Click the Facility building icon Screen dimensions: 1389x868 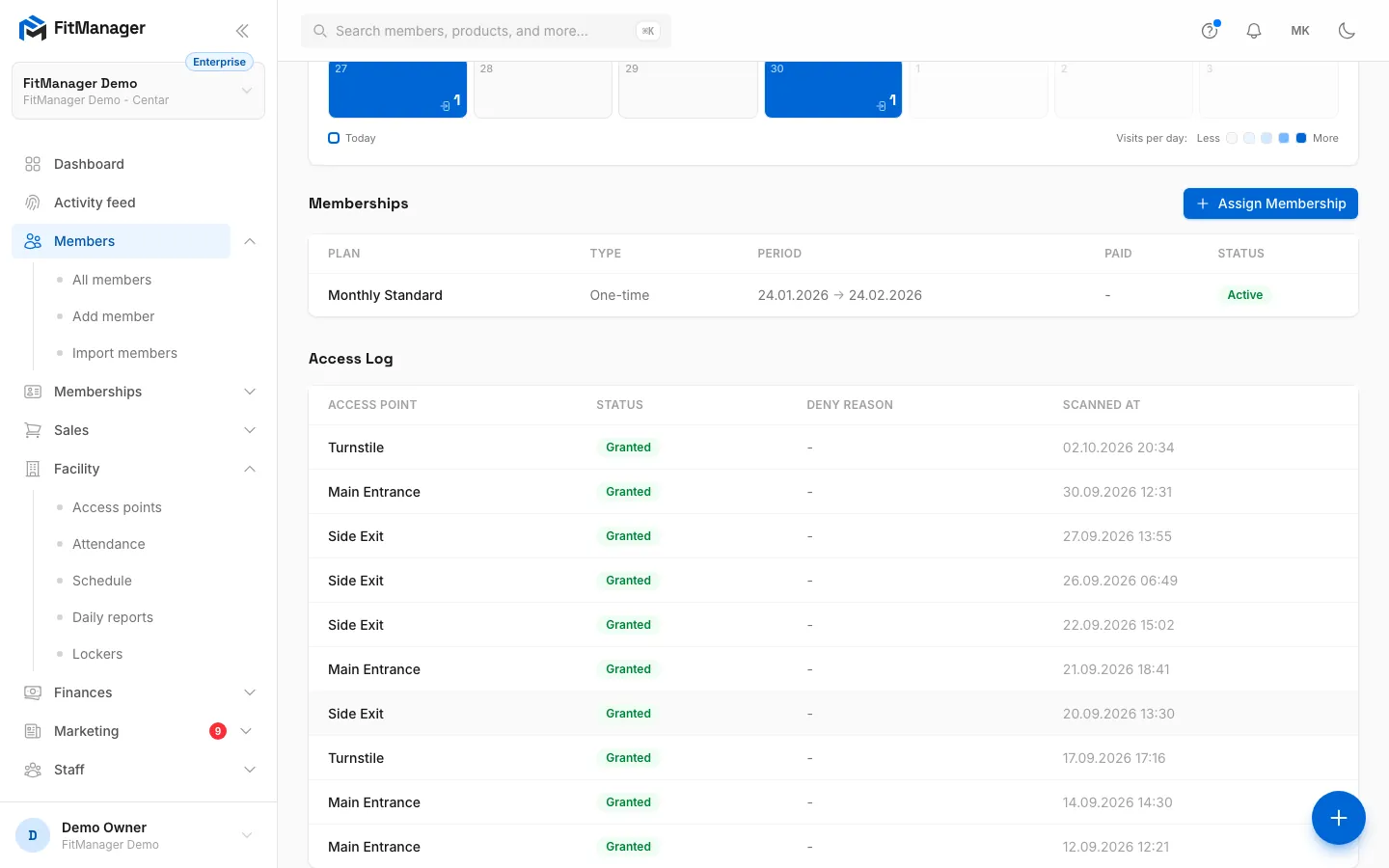33,469
